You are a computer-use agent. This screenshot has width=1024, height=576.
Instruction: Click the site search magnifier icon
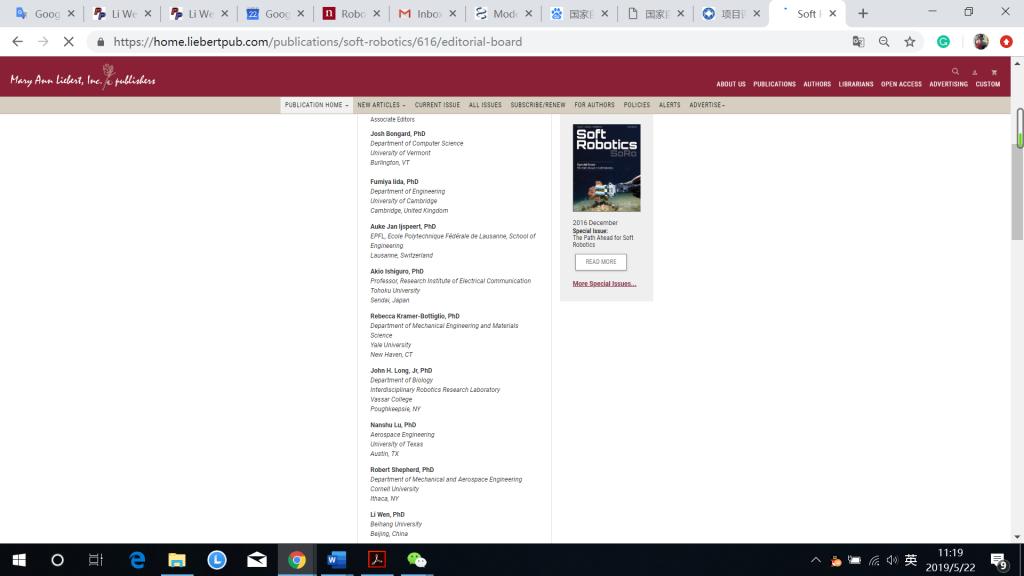click(x=955, y=72)
